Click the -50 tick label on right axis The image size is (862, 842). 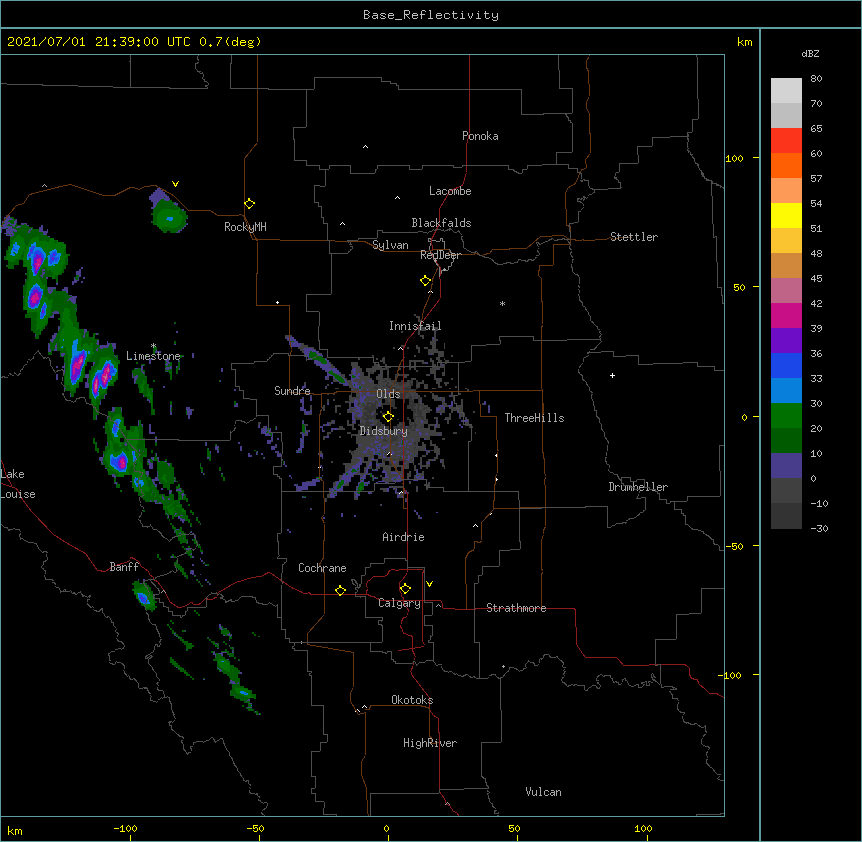[734, 546]
